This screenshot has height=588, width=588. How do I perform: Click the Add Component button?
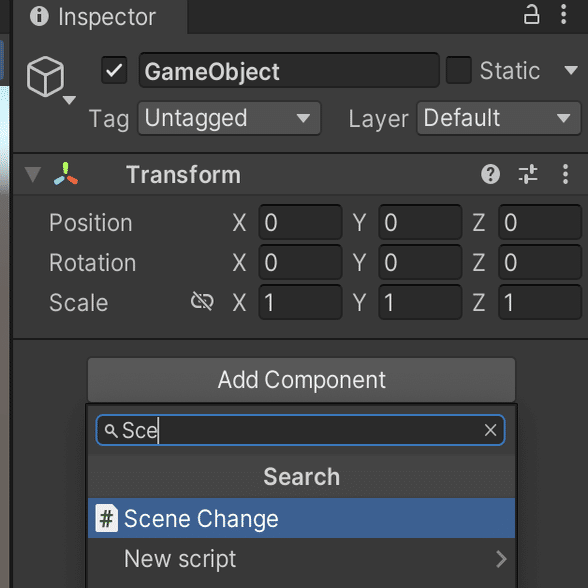302,380
